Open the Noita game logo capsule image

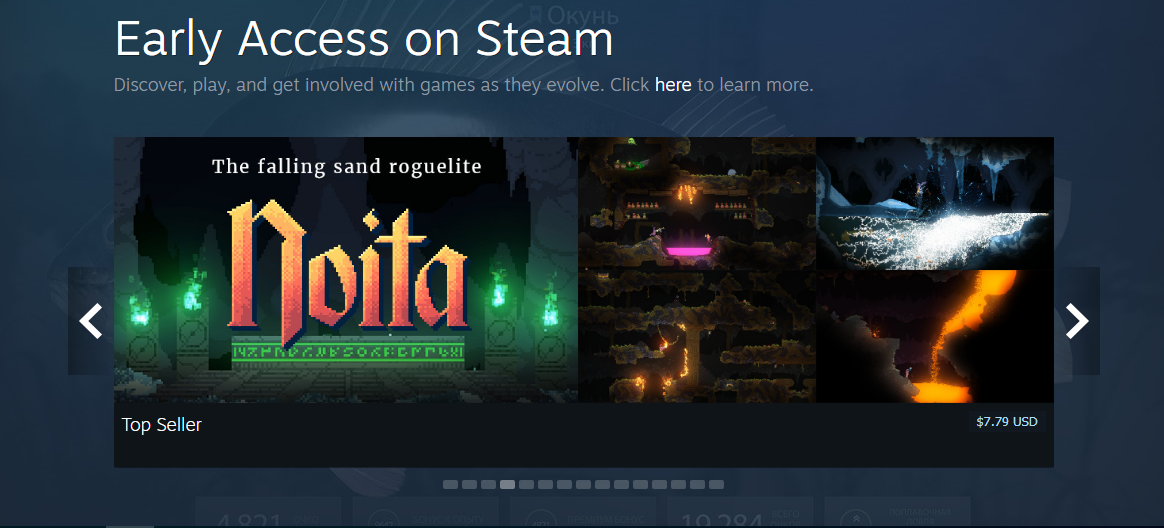tap(346, 270)
